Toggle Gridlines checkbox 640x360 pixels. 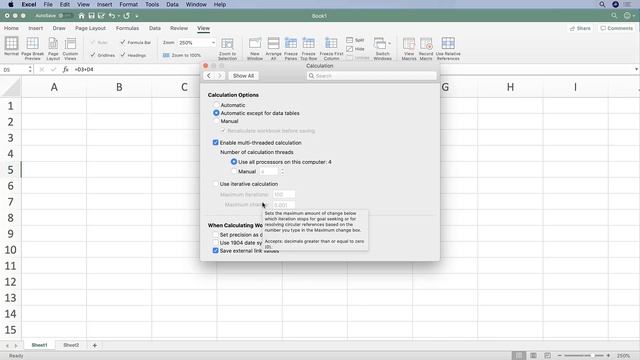[x=93, y=55]
